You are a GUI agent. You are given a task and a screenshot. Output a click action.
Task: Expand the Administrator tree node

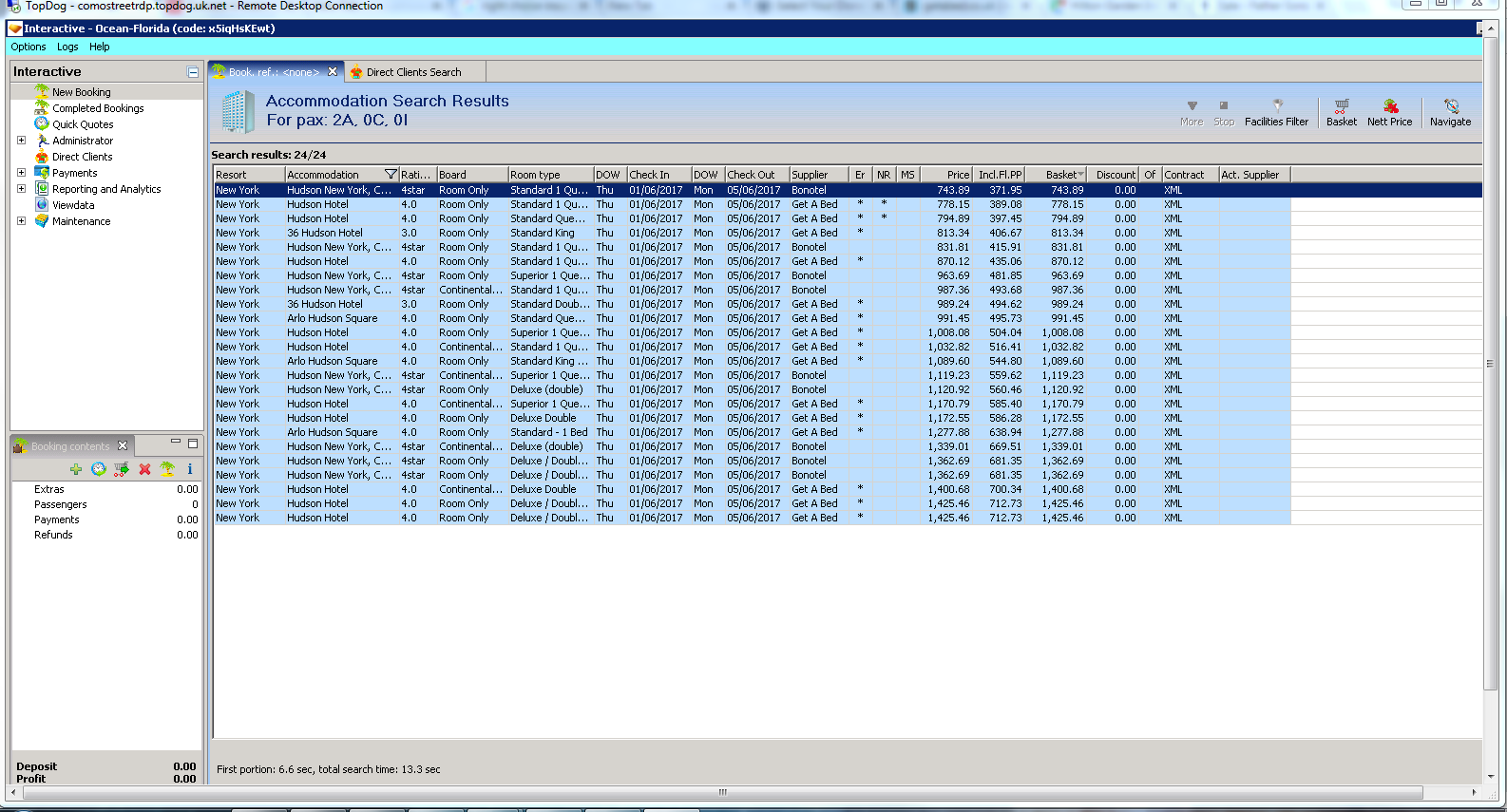click(21, 141)
